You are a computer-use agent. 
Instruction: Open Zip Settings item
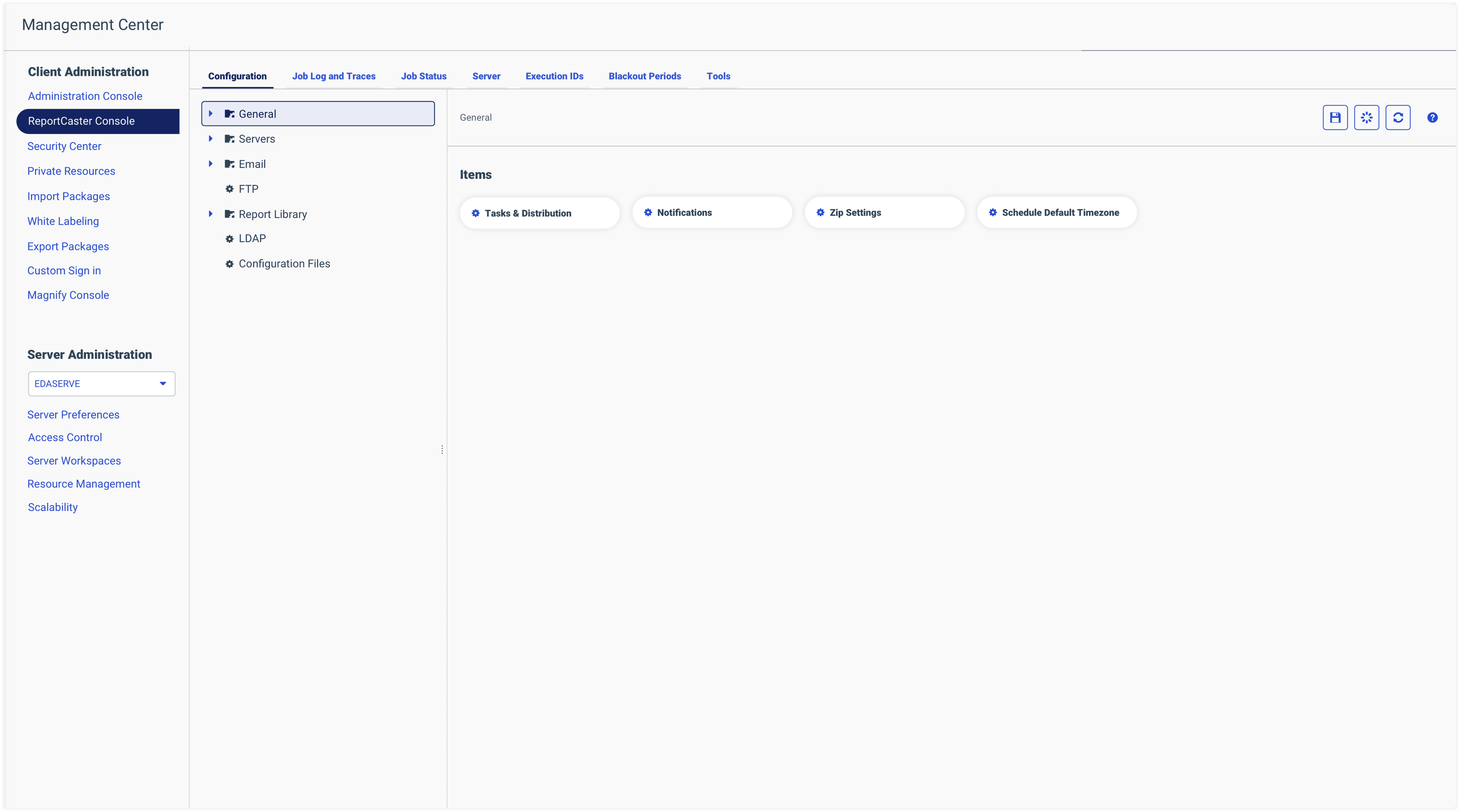pos(883,212)
